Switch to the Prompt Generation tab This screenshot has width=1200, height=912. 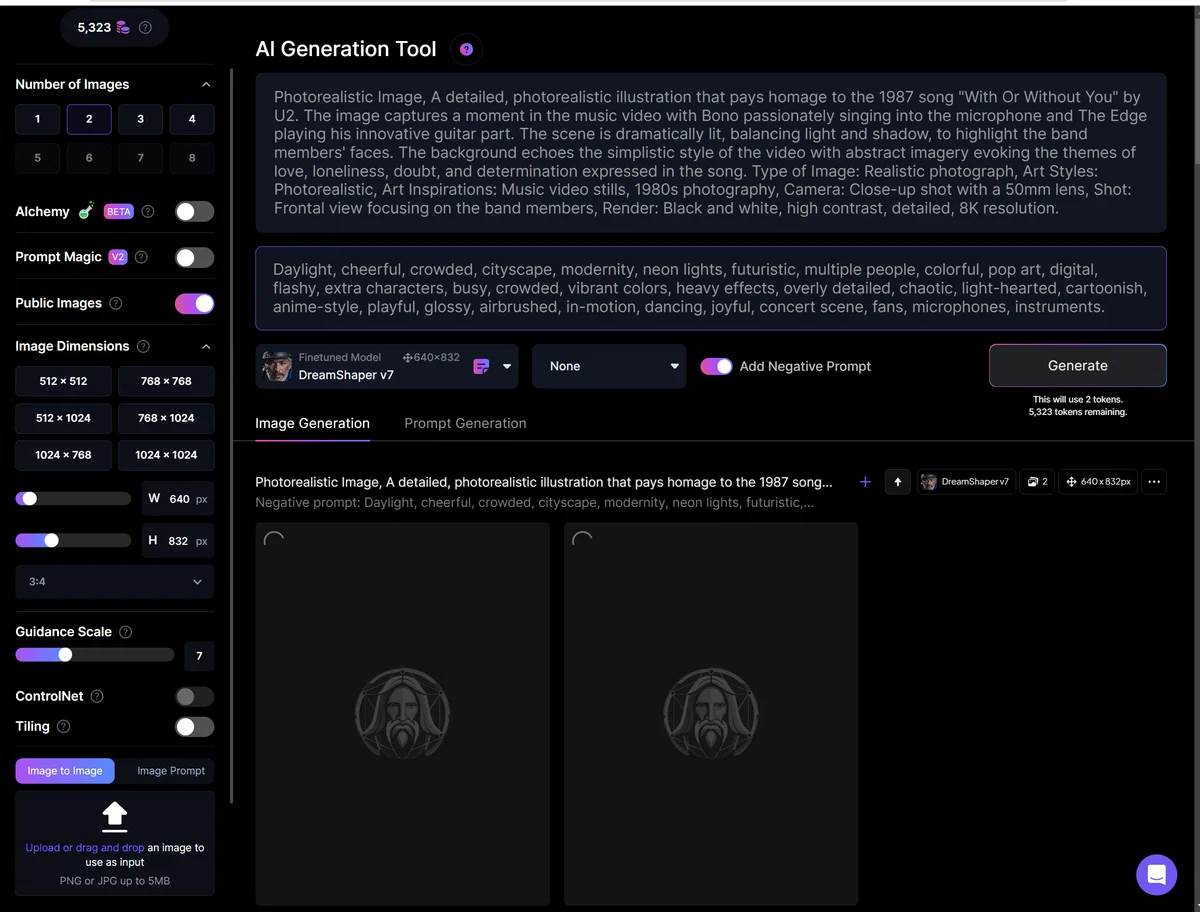(465, 423)
